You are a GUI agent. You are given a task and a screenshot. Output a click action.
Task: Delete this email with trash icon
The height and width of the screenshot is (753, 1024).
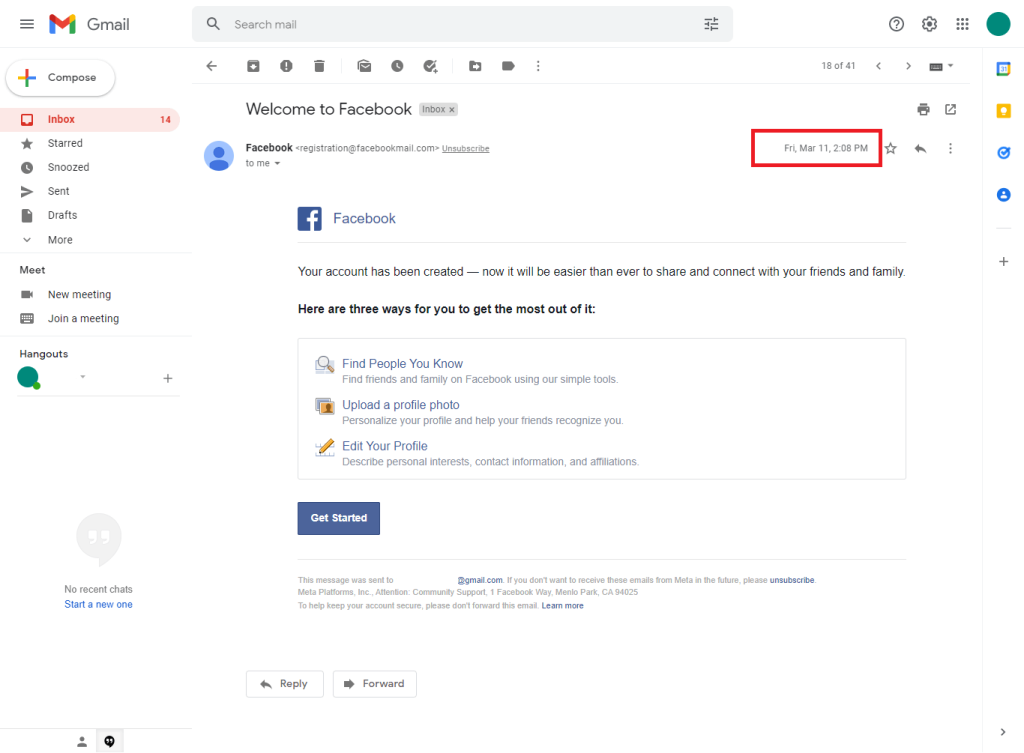pos(319,66)
